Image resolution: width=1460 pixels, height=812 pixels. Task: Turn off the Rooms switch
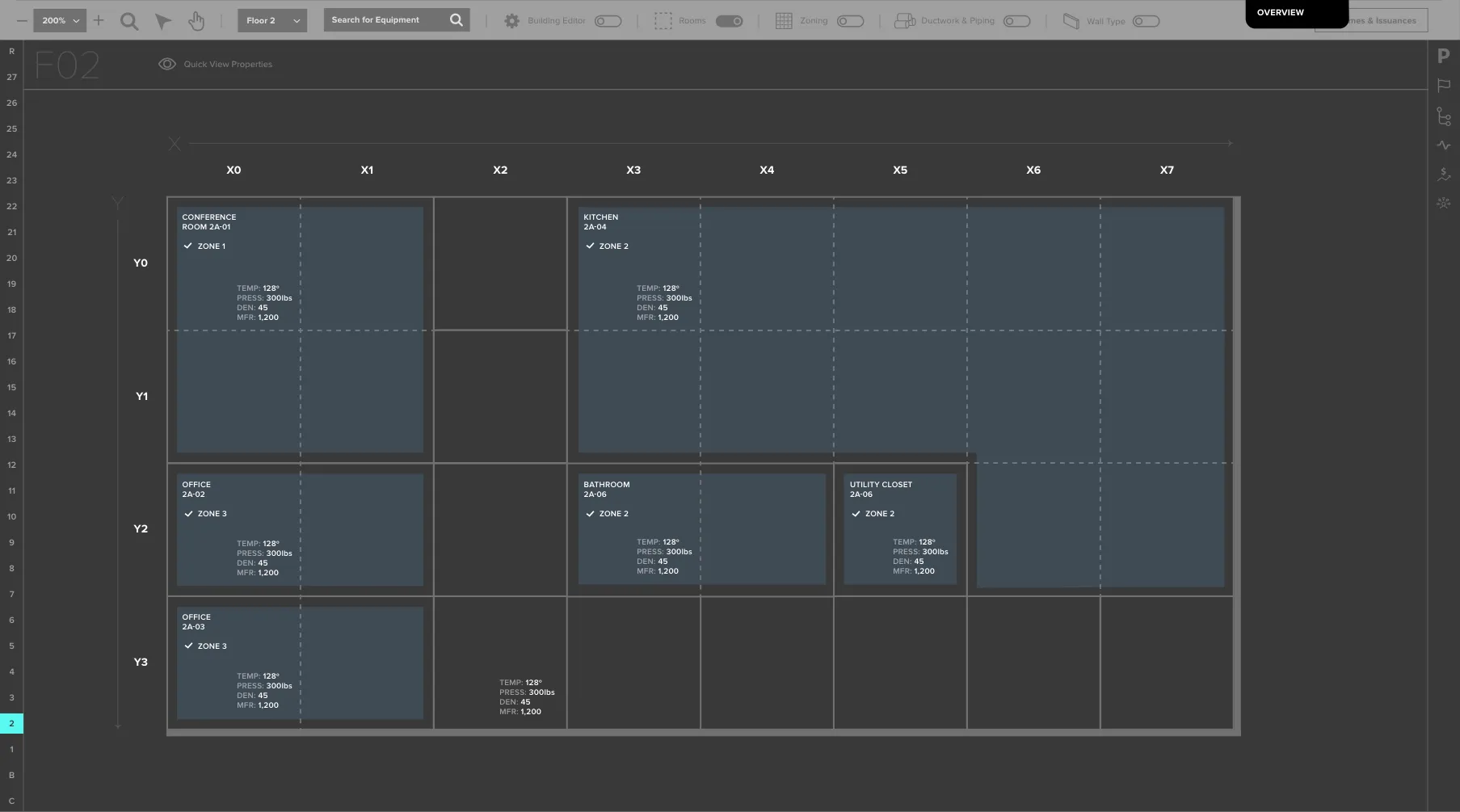[729, 21]
